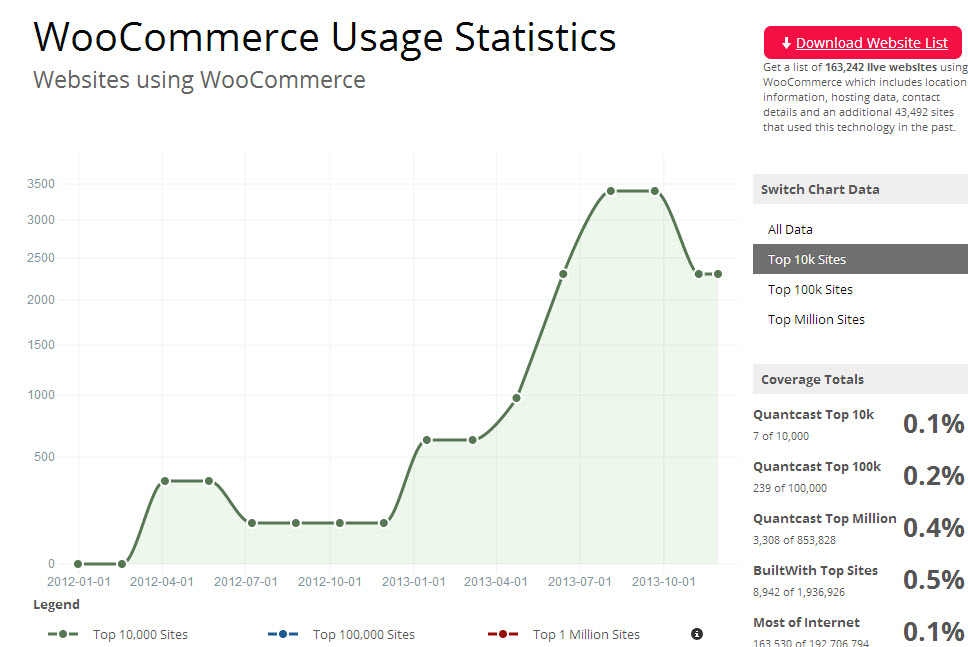Click the 2013-10-01 axis label

click(x=664, y=582)
